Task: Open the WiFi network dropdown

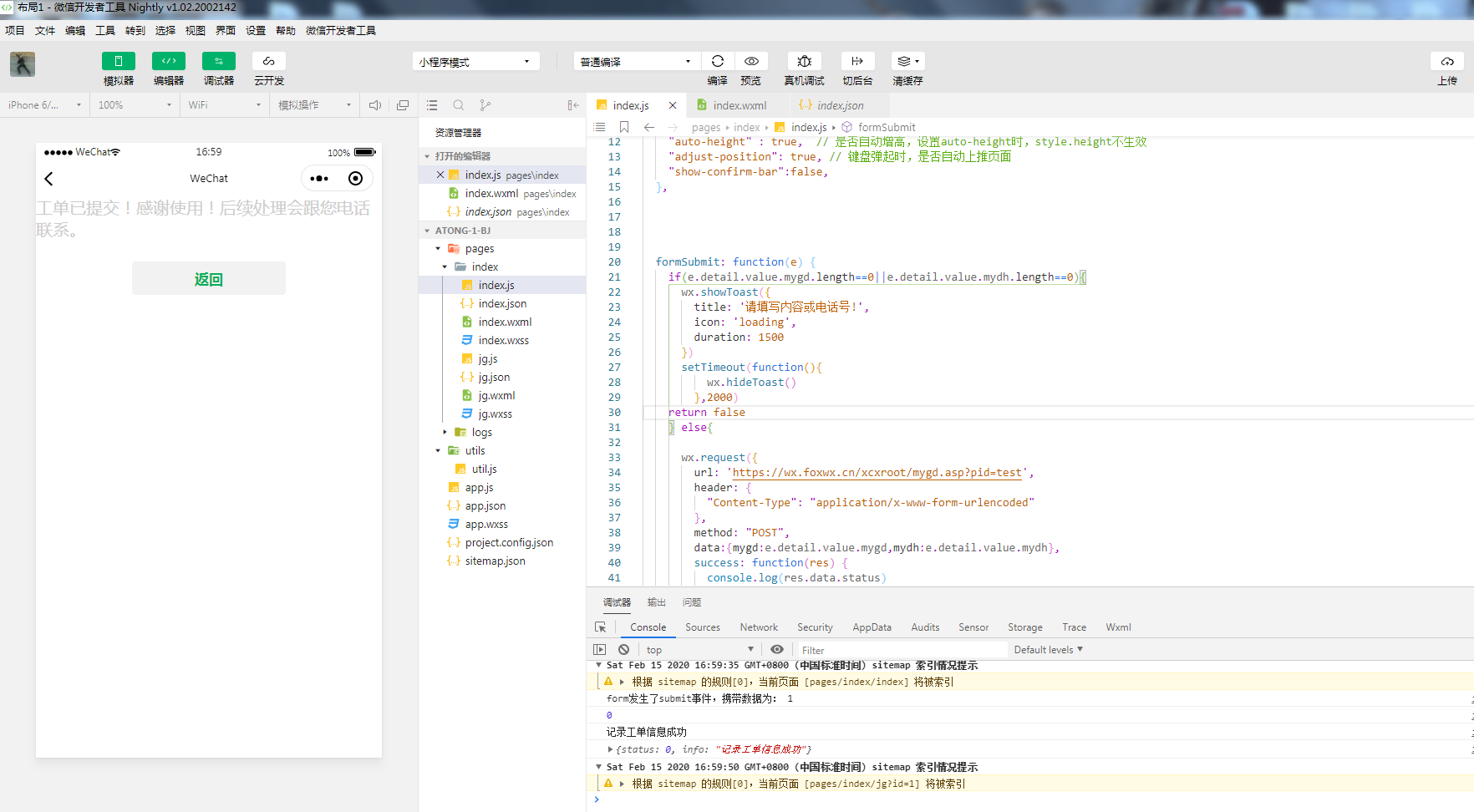Action: point(225,105)
